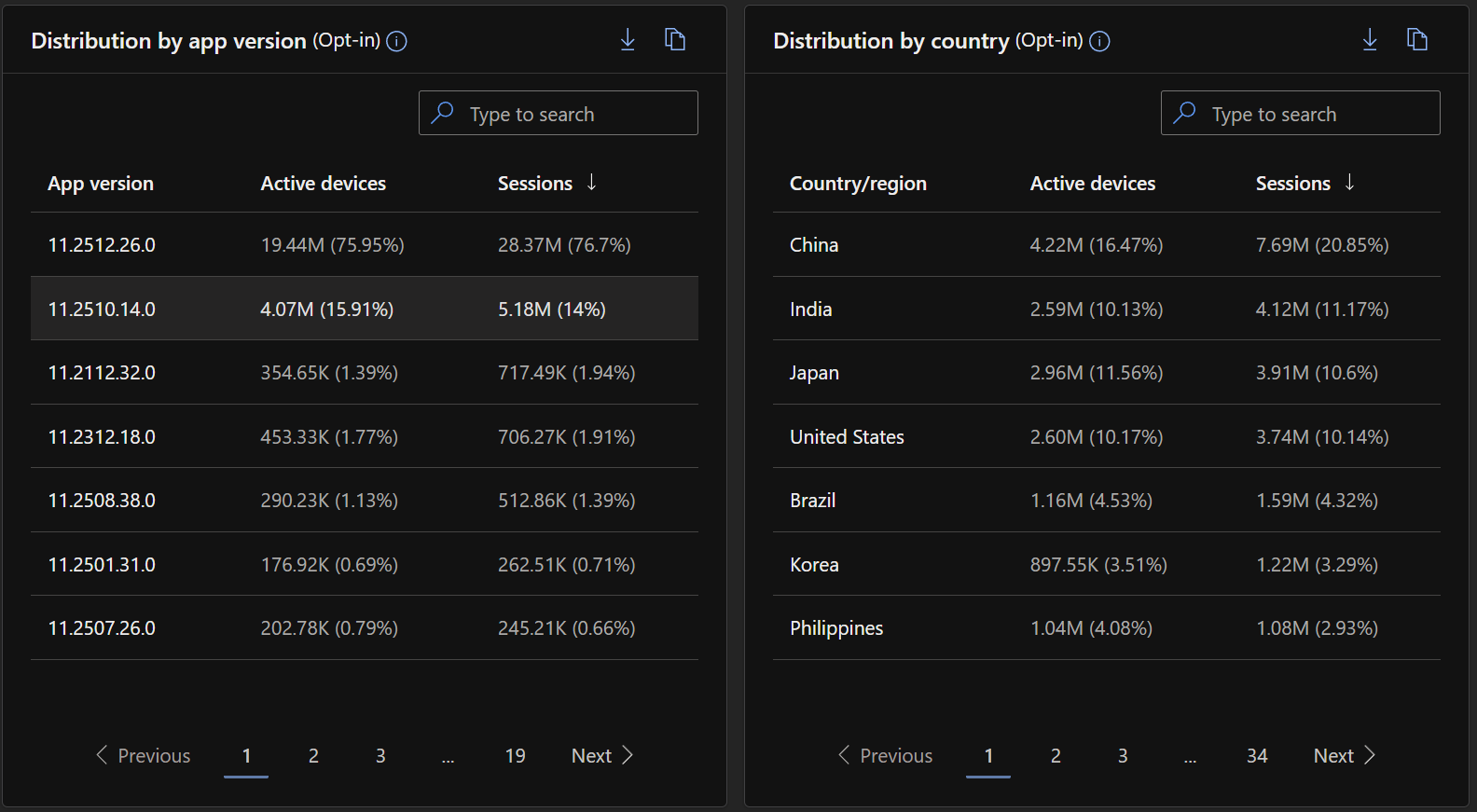This screenshot has width=1477, height=812.
Task: Sort countries by Country/region column header
Action: pyautogui.click(x=858, y=184)
